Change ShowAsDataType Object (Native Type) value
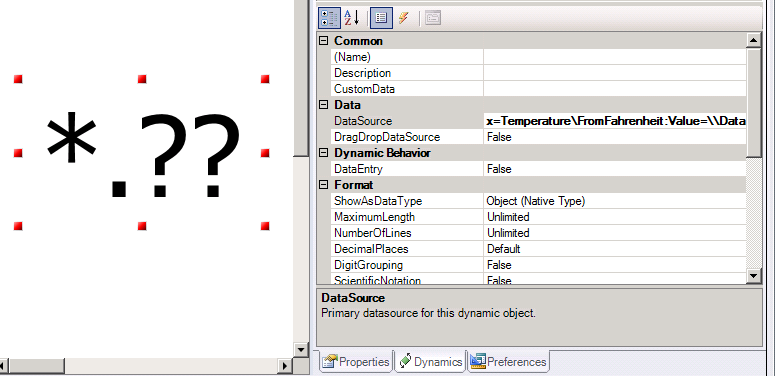 [614, 201]
